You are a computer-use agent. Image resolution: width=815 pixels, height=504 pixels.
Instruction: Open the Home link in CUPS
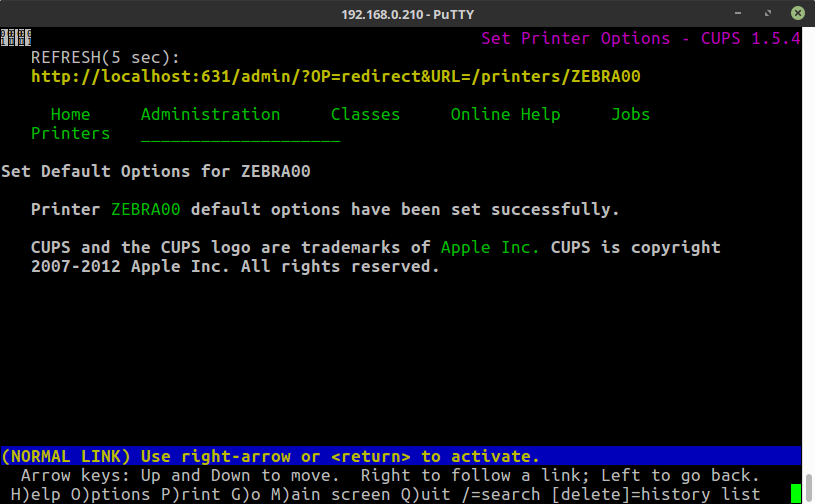(x=70, y=114)
